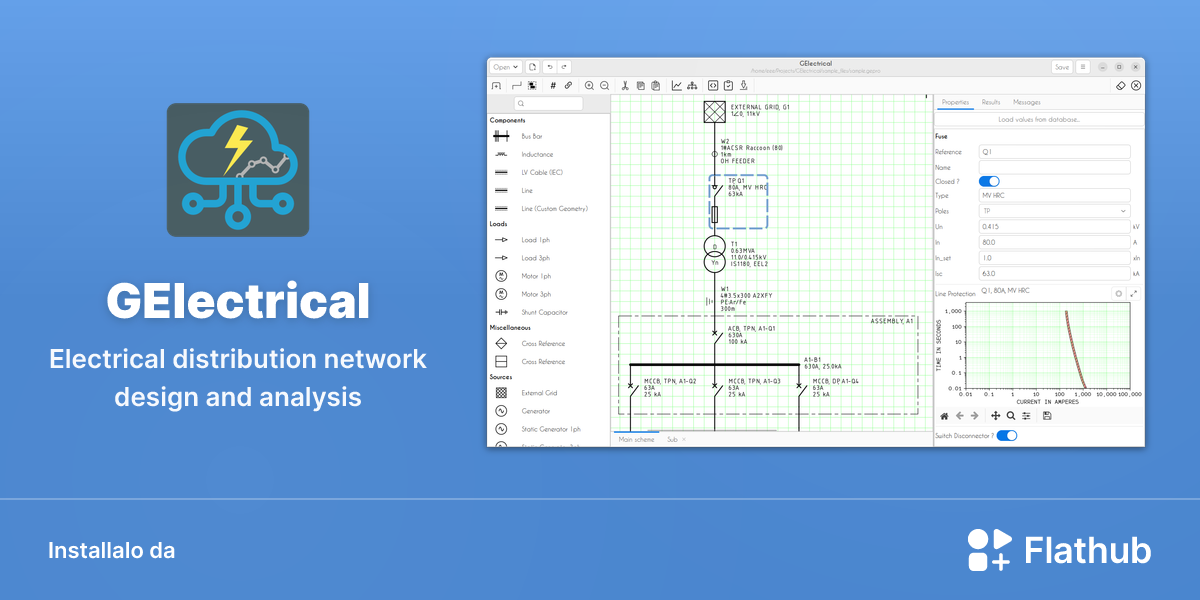Click the In field 80.0

pos(1054,242)
